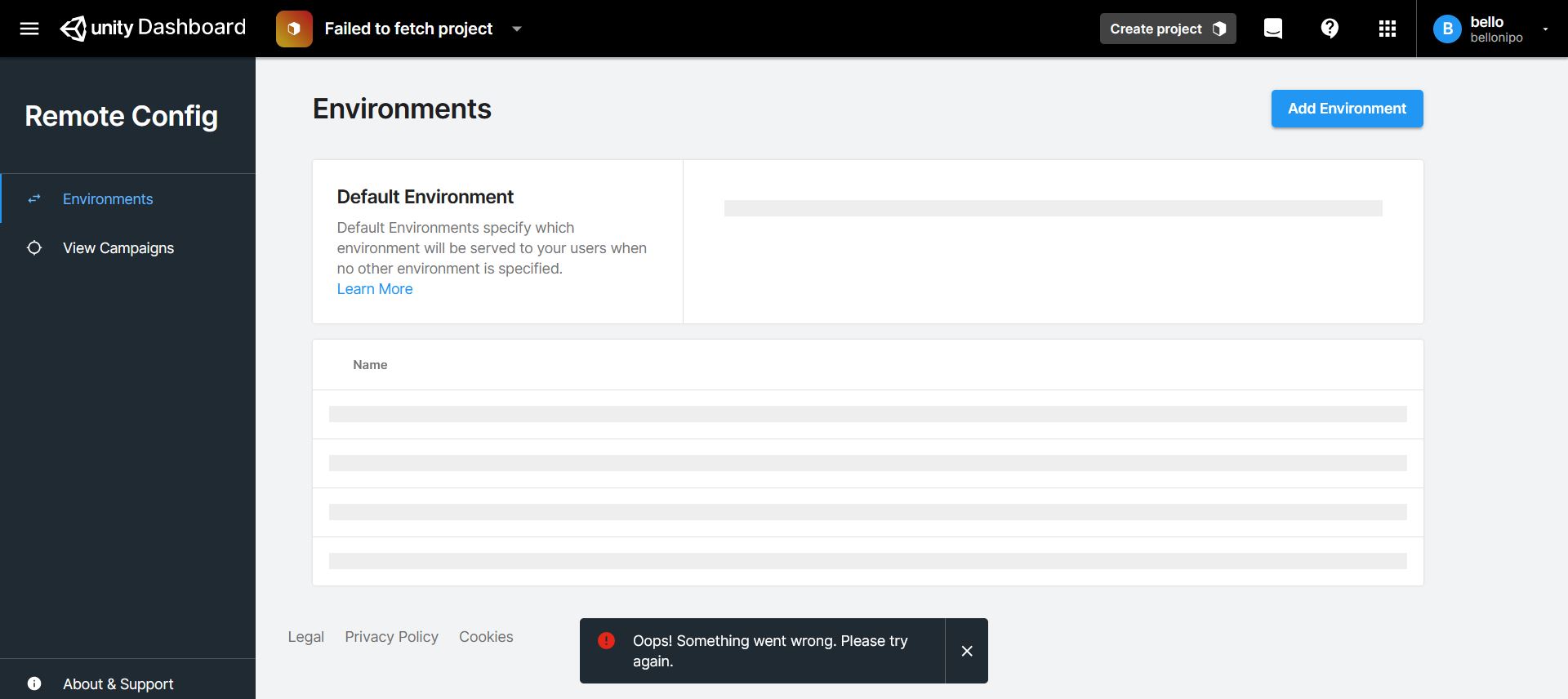Click the bellonipo username text

pyautogui.click(x=1496, y=38)
